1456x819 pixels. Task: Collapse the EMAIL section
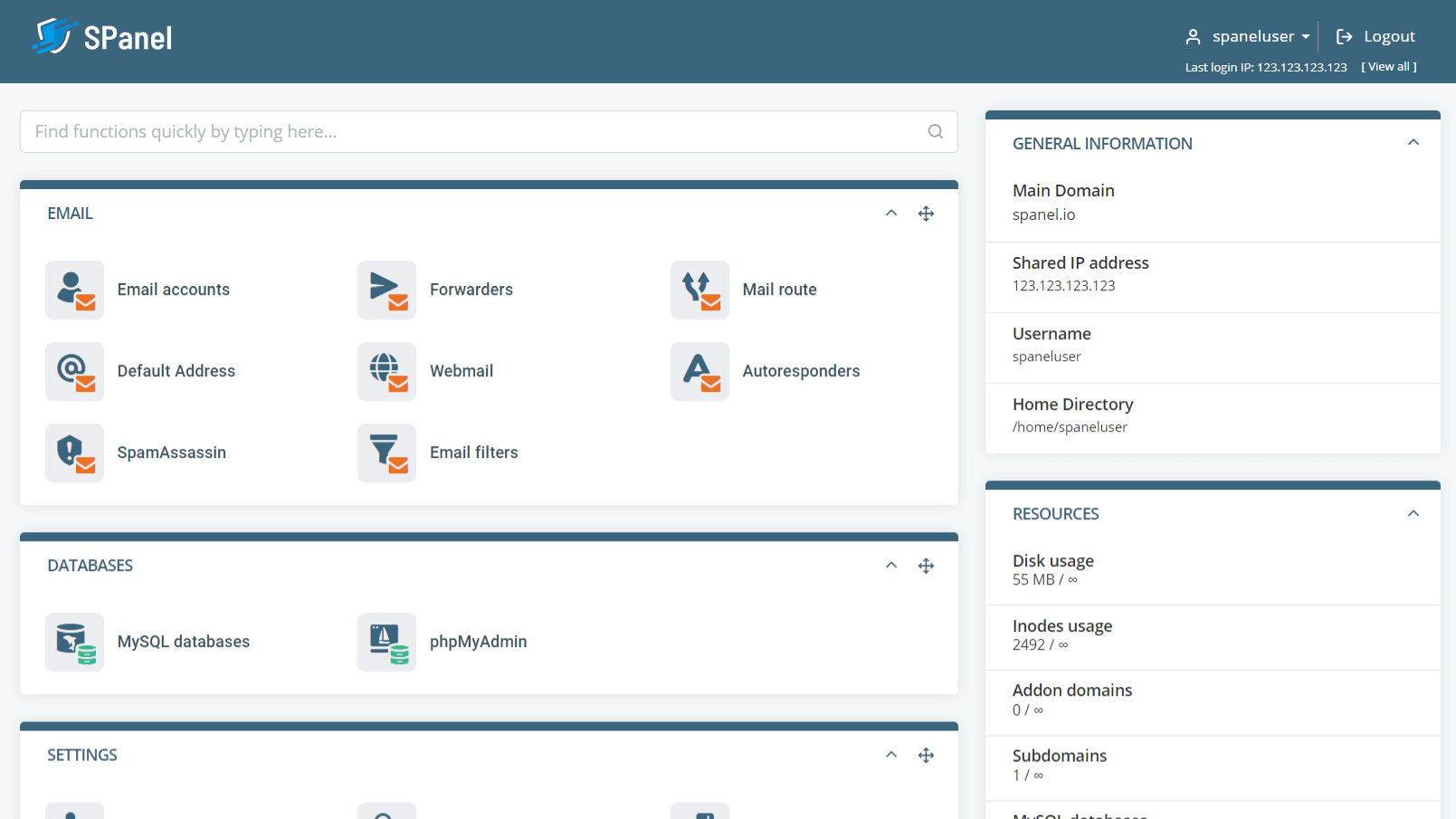pos(891,214)
